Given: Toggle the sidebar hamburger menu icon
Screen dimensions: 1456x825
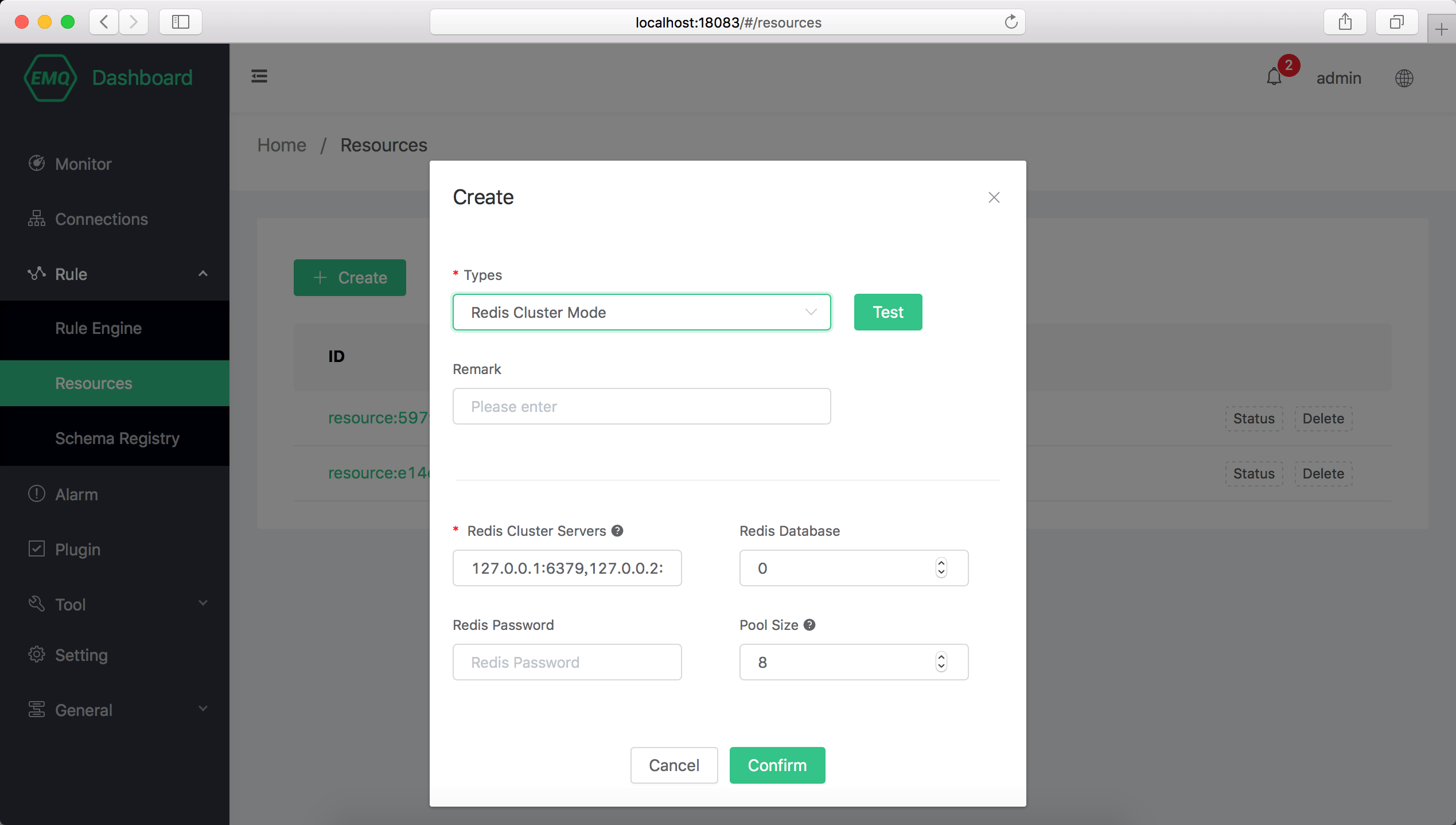Looking at the screenshot, I should 259,76.
